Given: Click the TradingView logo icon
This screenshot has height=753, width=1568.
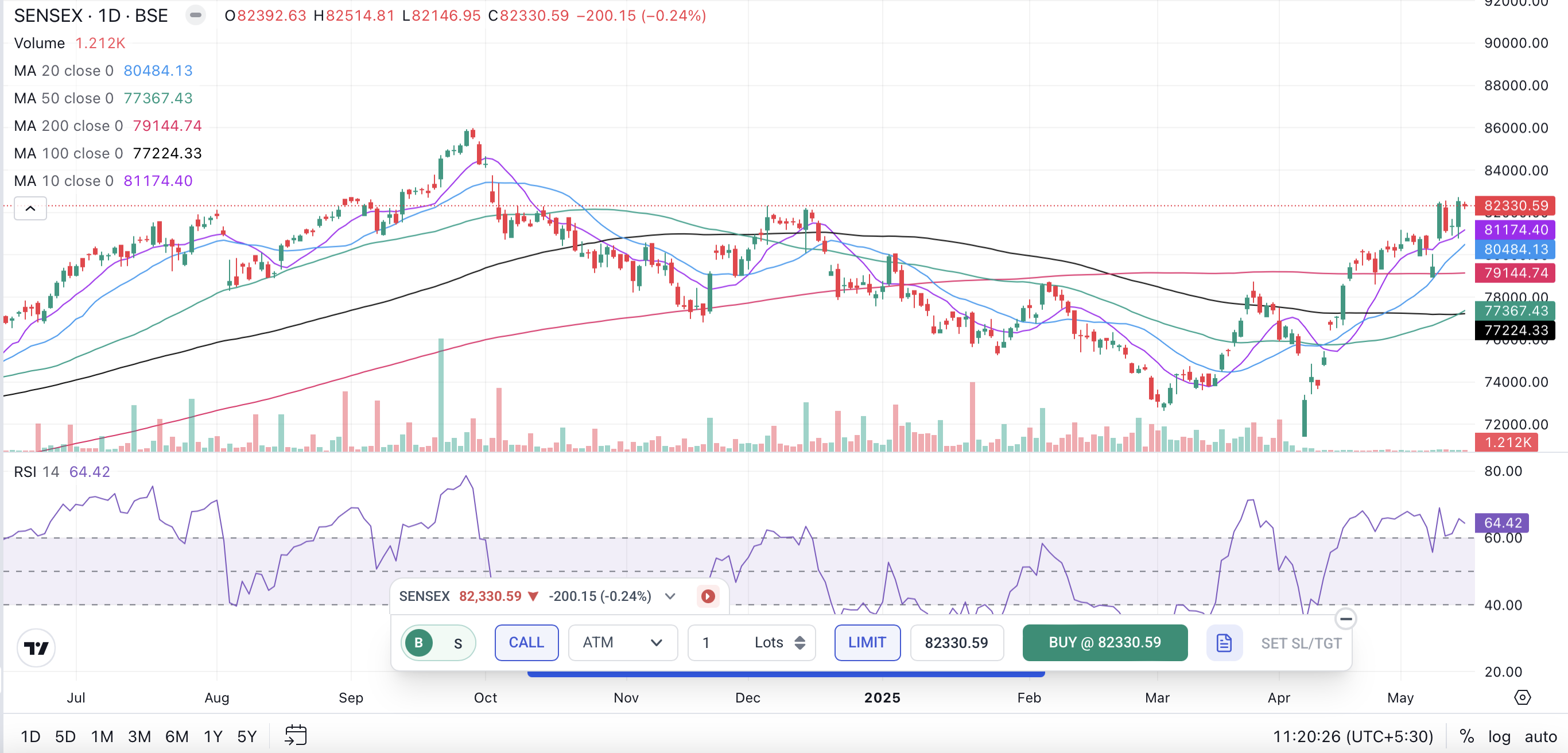Looking at the screenshot, I should (36, 648).
